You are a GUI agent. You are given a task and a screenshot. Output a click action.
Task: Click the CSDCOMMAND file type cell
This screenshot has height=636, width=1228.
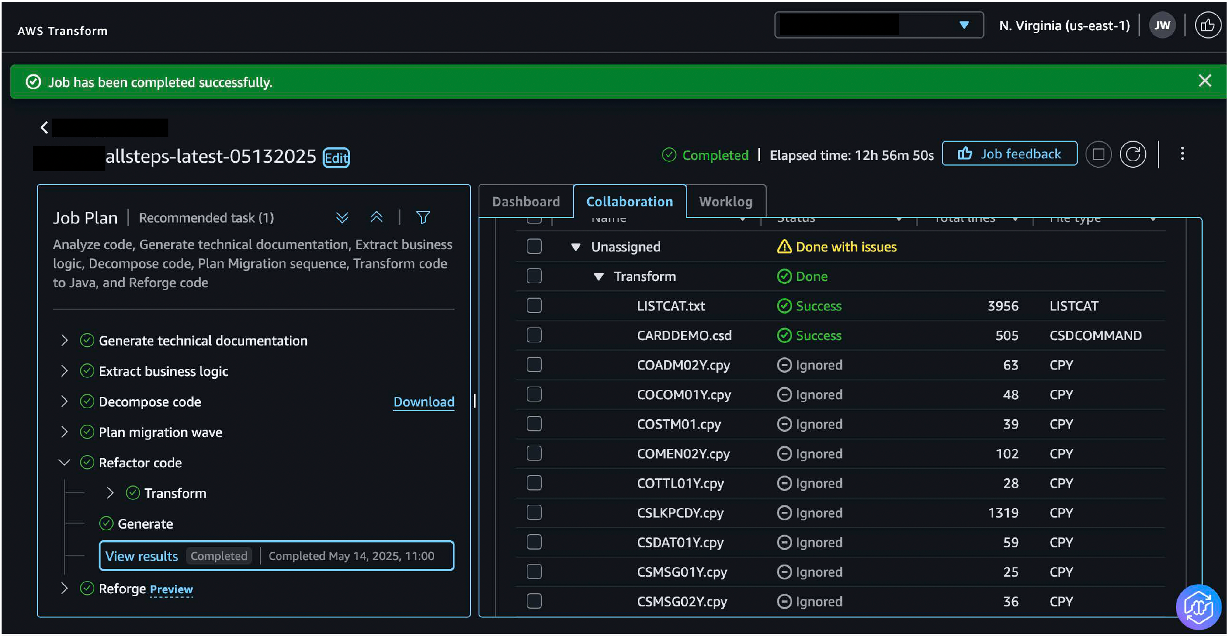click(1096, 336)
